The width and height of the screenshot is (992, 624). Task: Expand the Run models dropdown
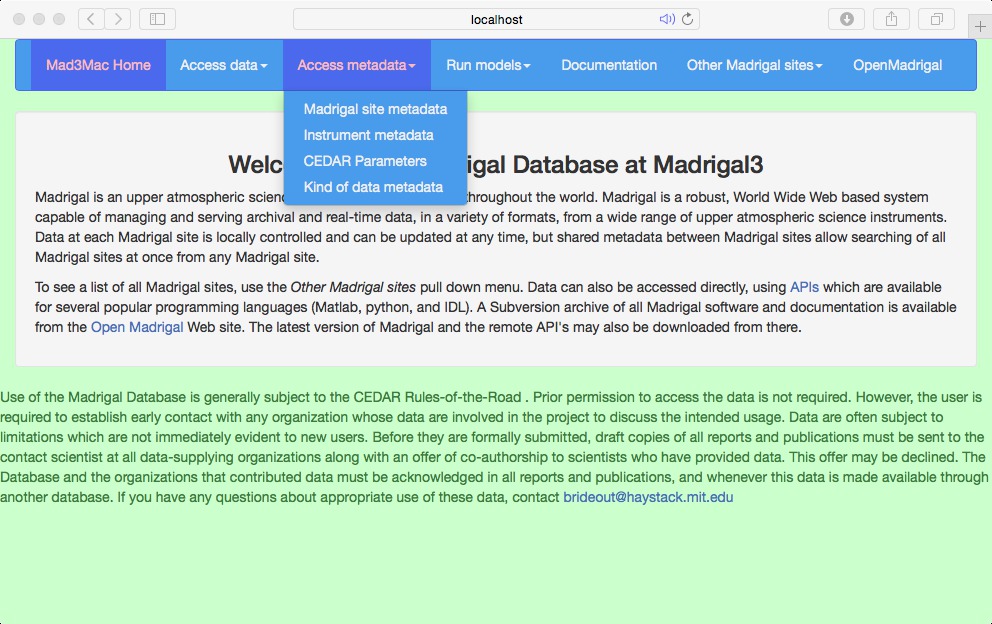[487, 65]
